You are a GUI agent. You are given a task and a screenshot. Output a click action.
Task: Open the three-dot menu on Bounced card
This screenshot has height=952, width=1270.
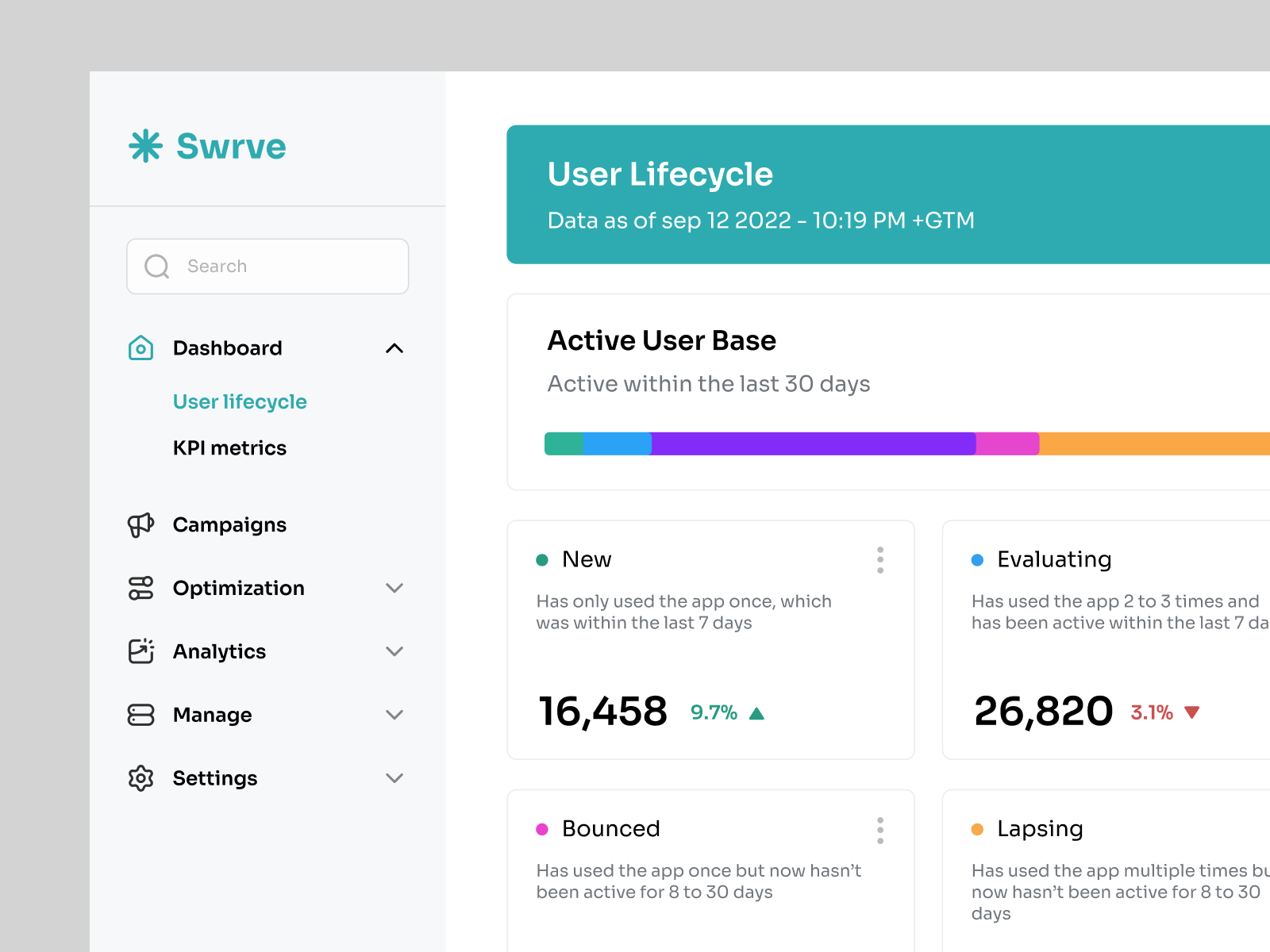click(880, 830)
